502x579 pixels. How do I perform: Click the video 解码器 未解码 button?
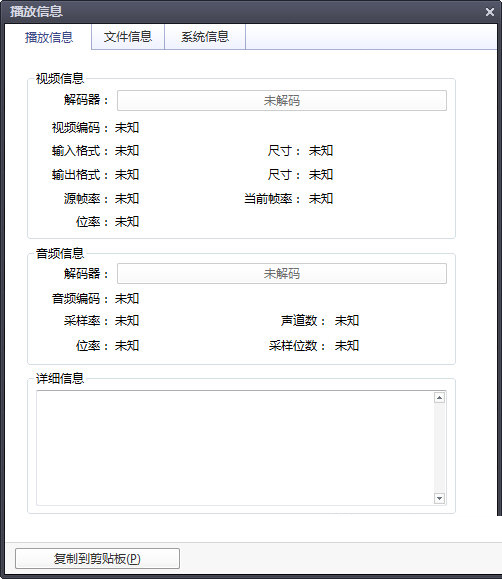(282, 100)
